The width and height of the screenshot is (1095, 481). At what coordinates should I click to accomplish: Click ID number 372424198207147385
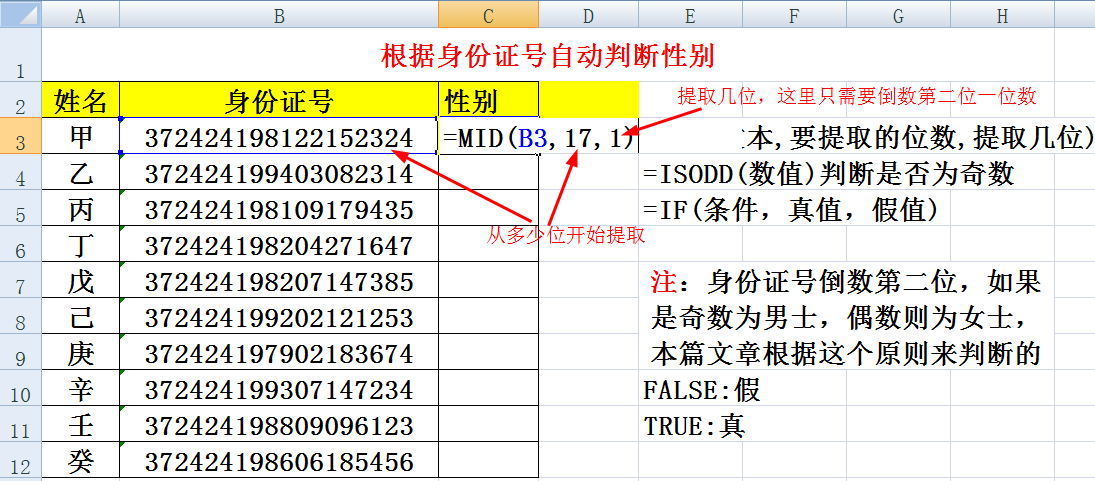tap(279, 281)
